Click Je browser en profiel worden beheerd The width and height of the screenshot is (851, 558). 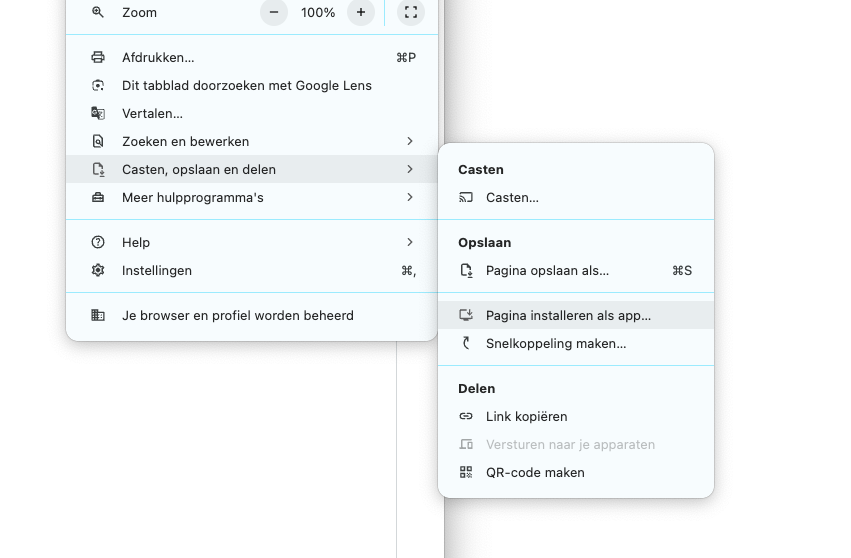tap(252, 315)
